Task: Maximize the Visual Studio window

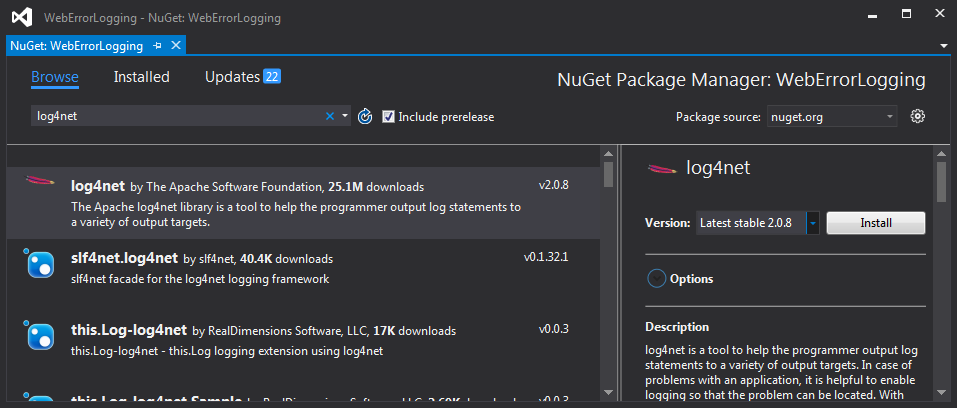Action: [x=907, y=13]
